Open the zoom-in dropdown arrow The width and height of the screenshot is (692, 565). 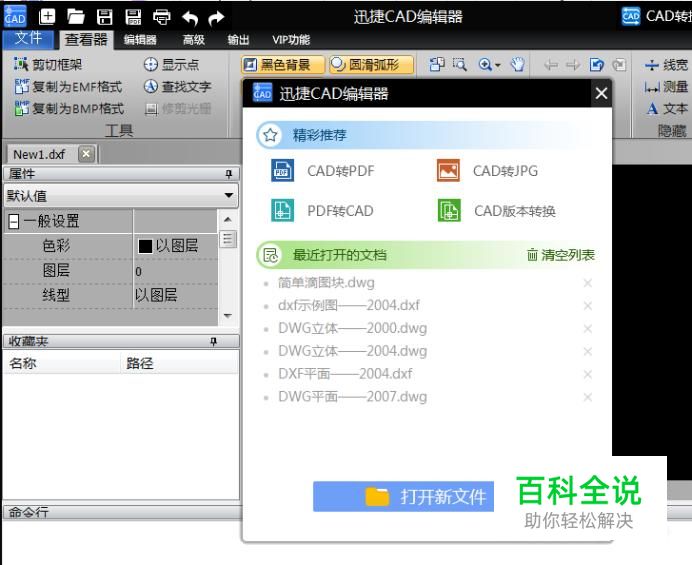pos(498,65)
